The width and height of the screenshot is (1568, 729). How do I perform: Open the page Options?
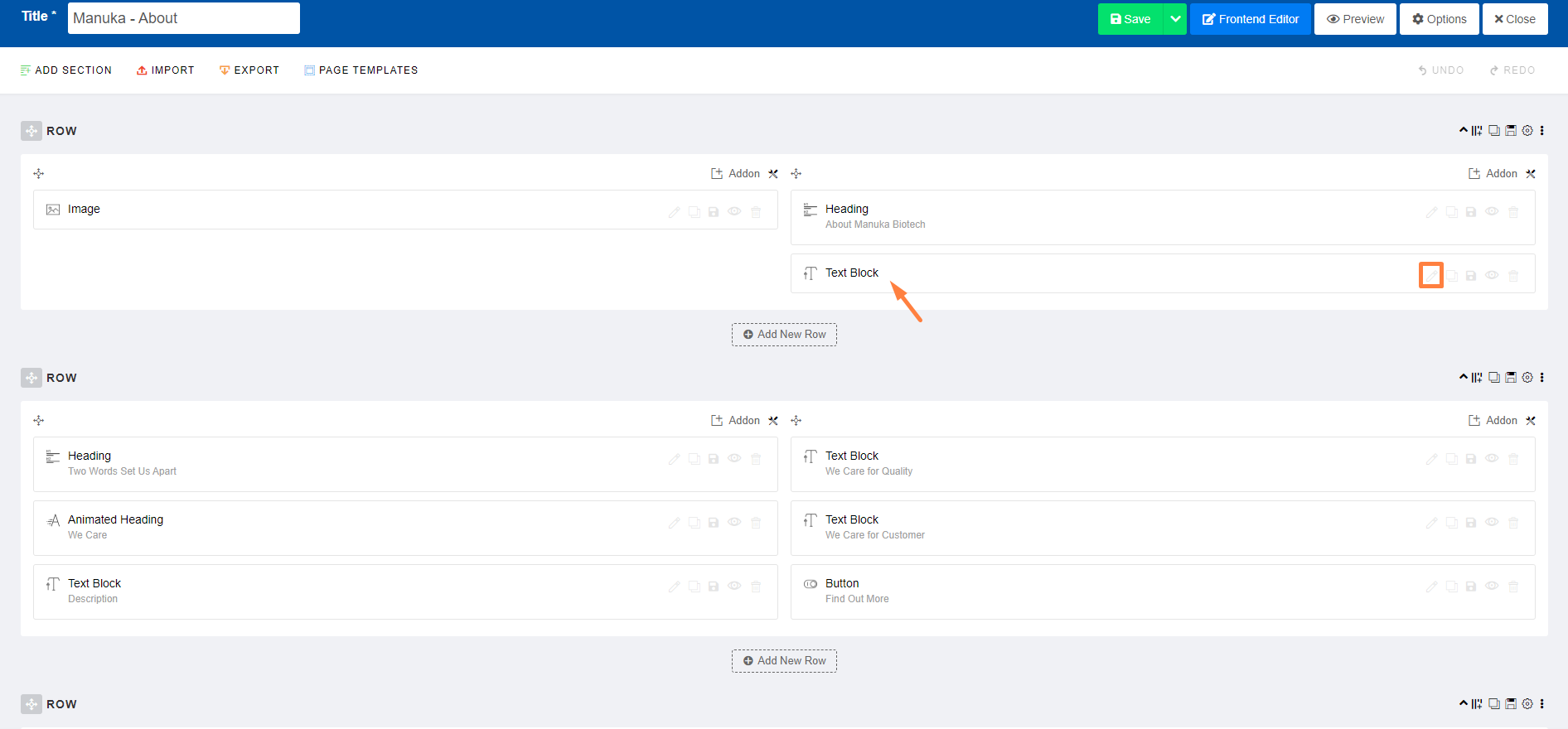(x=1440, y=19)
